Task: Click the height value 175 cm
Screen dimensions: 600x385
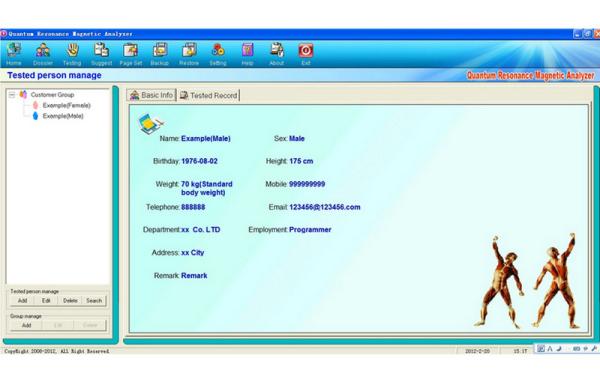Action: pyautogui.click(x=301, y=161)
